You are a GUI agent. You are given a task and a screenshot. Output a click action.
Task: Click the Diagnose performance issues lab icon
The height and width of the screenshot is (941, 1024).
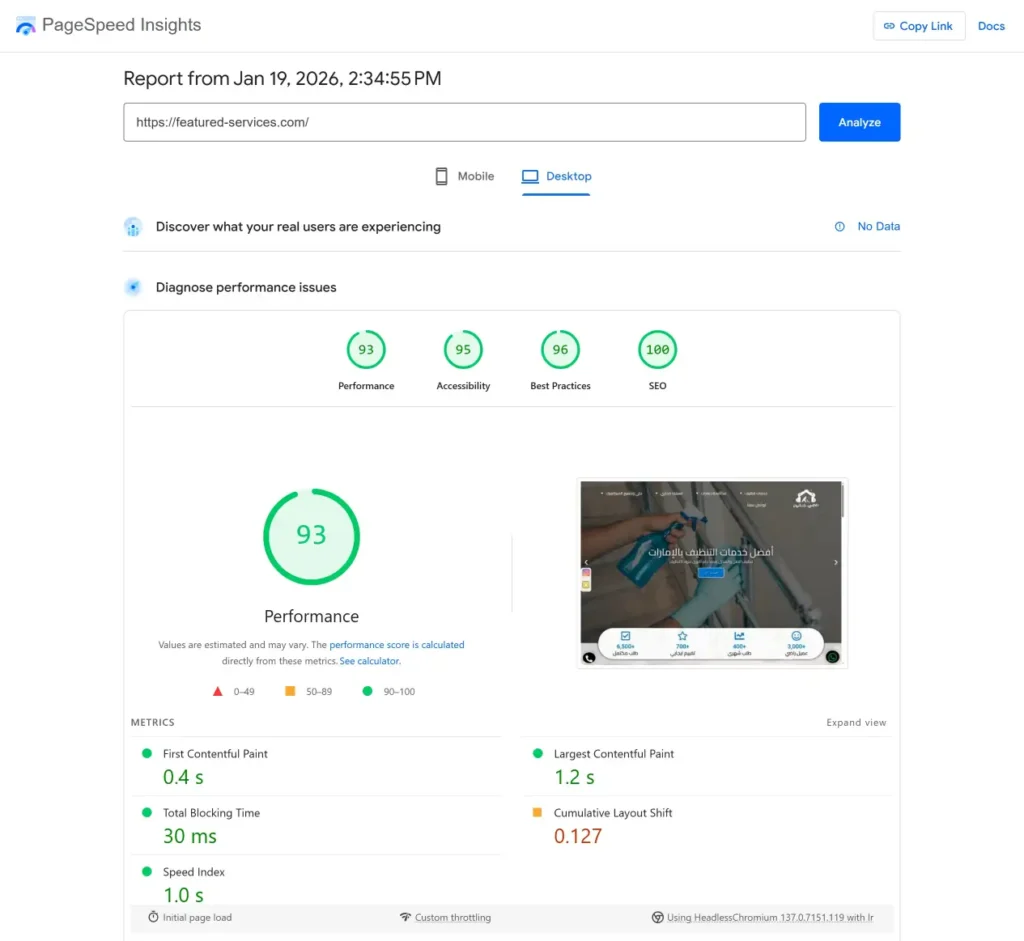click(133, 287)
